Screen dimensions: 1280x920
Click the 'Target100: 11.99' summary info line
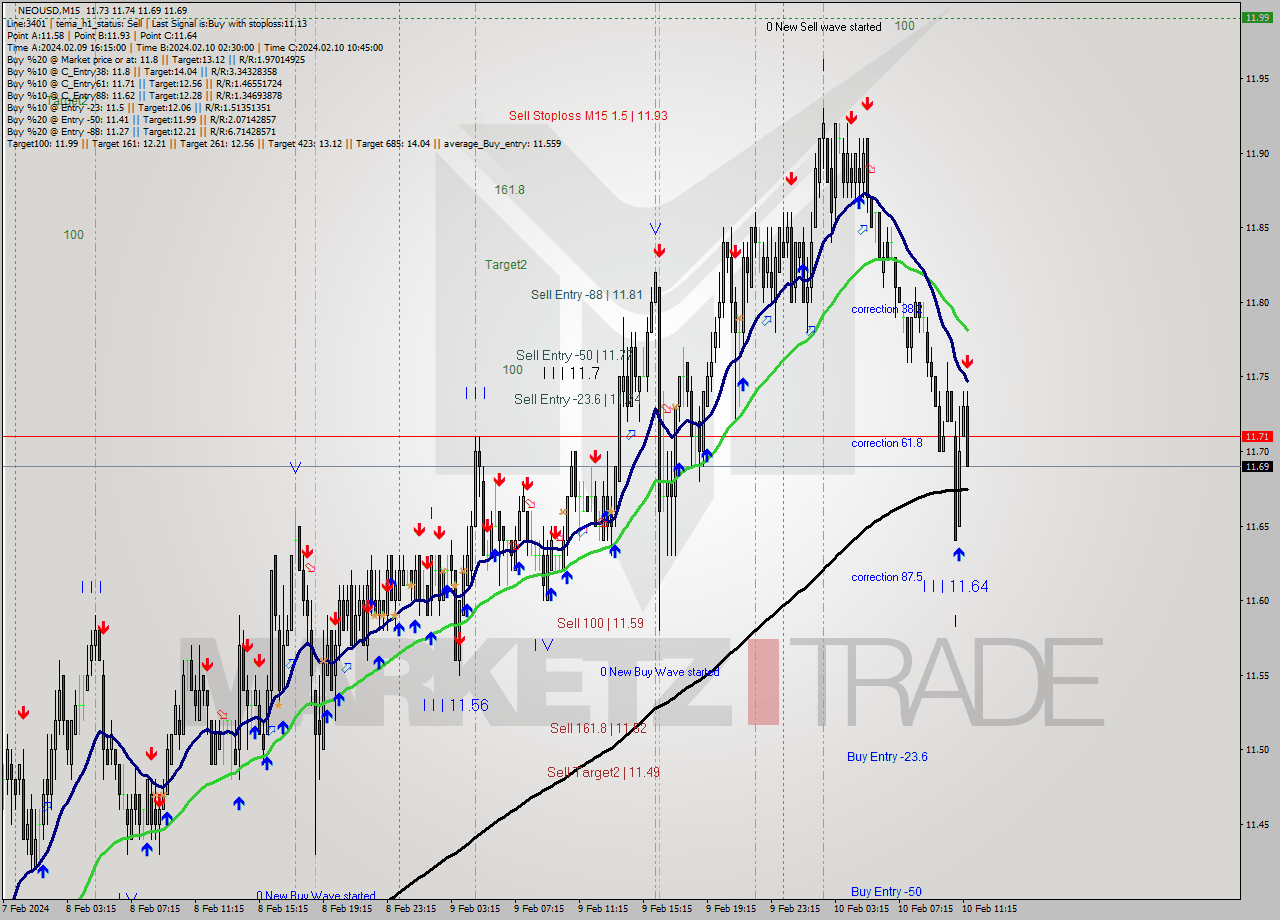coord(284,143)
